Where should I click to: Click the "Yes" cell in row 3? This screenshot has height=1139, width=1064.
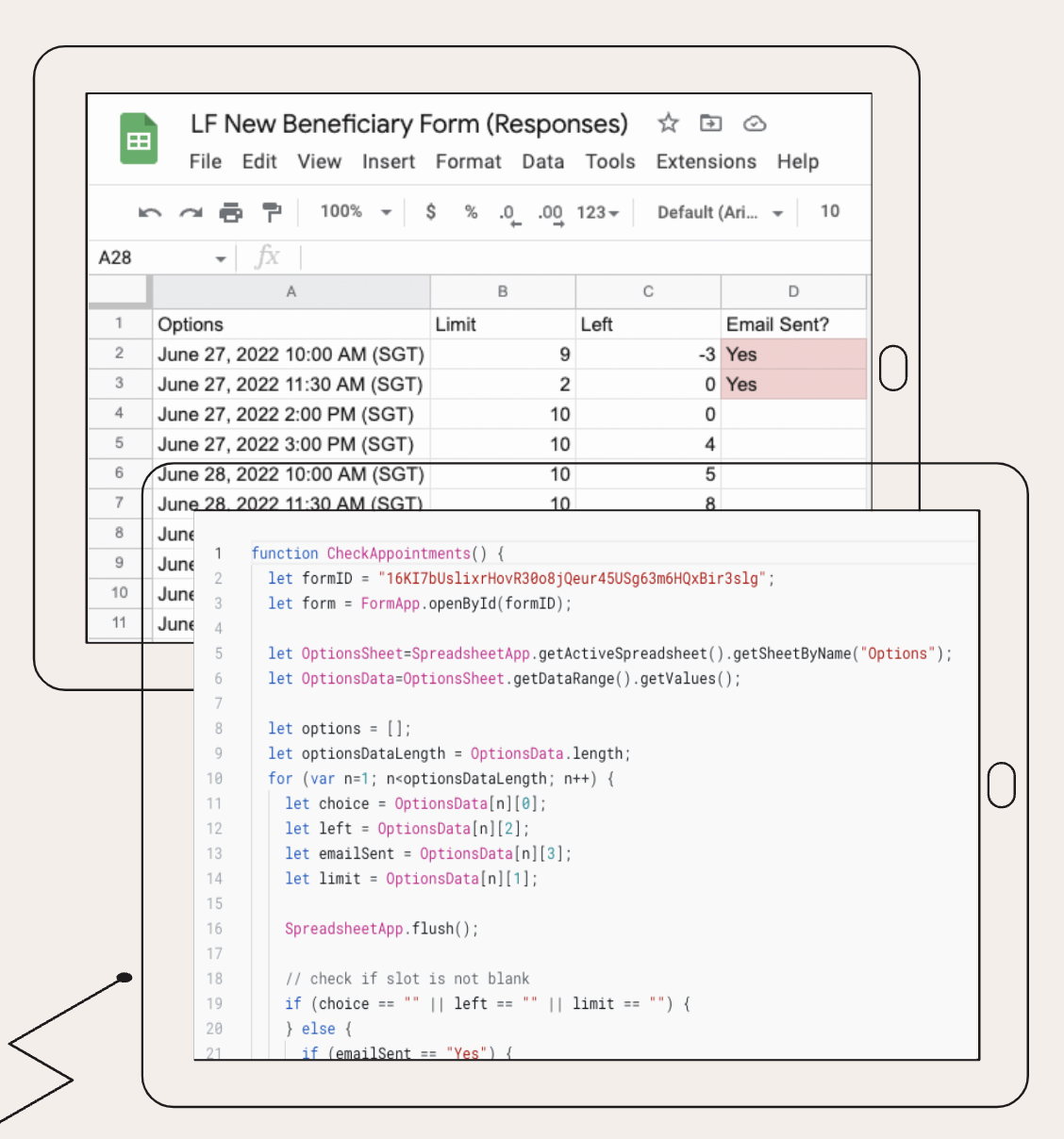pos(793,385)
